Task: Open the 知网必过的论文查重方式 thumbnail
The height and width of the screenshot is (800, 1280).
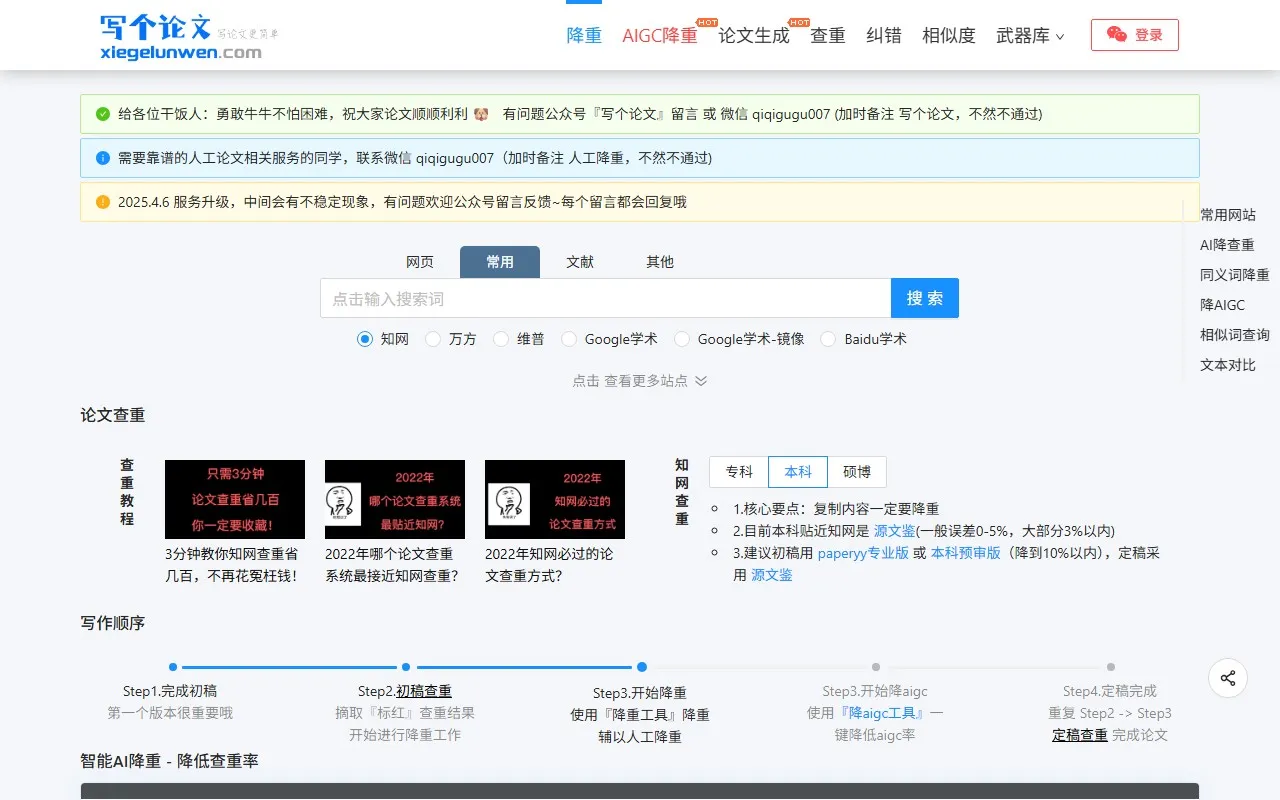Action: tap(555, 499)
